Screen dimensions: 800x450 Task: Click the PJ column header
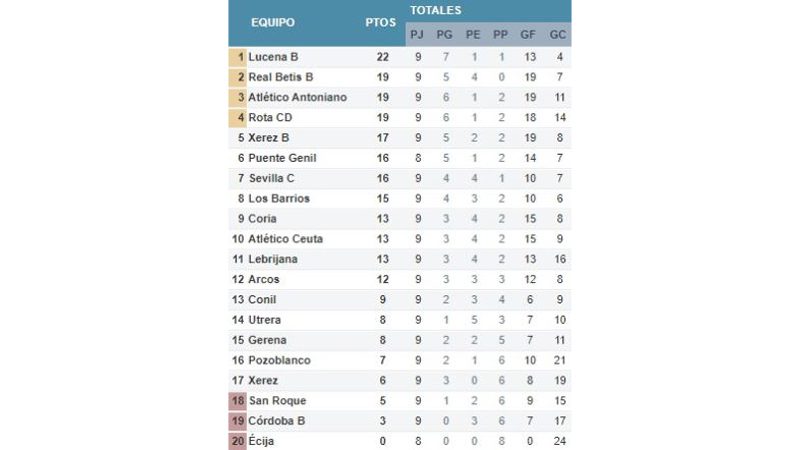(417, 35)
